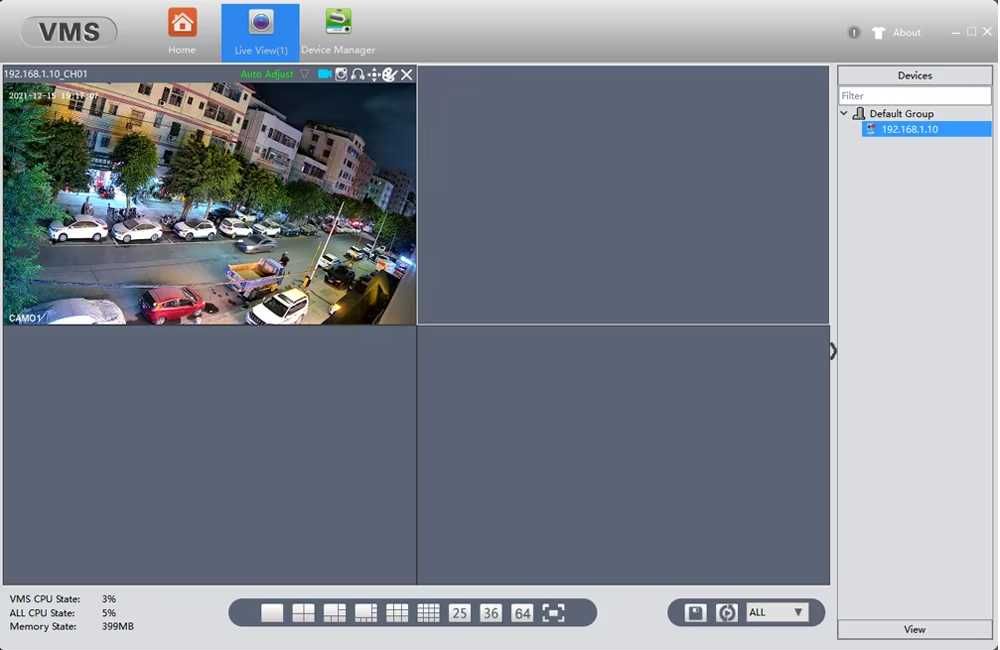
Task: Open the Auto Adjust dropdown arrow
Action: pyautogui.click(x=305, y=74)
